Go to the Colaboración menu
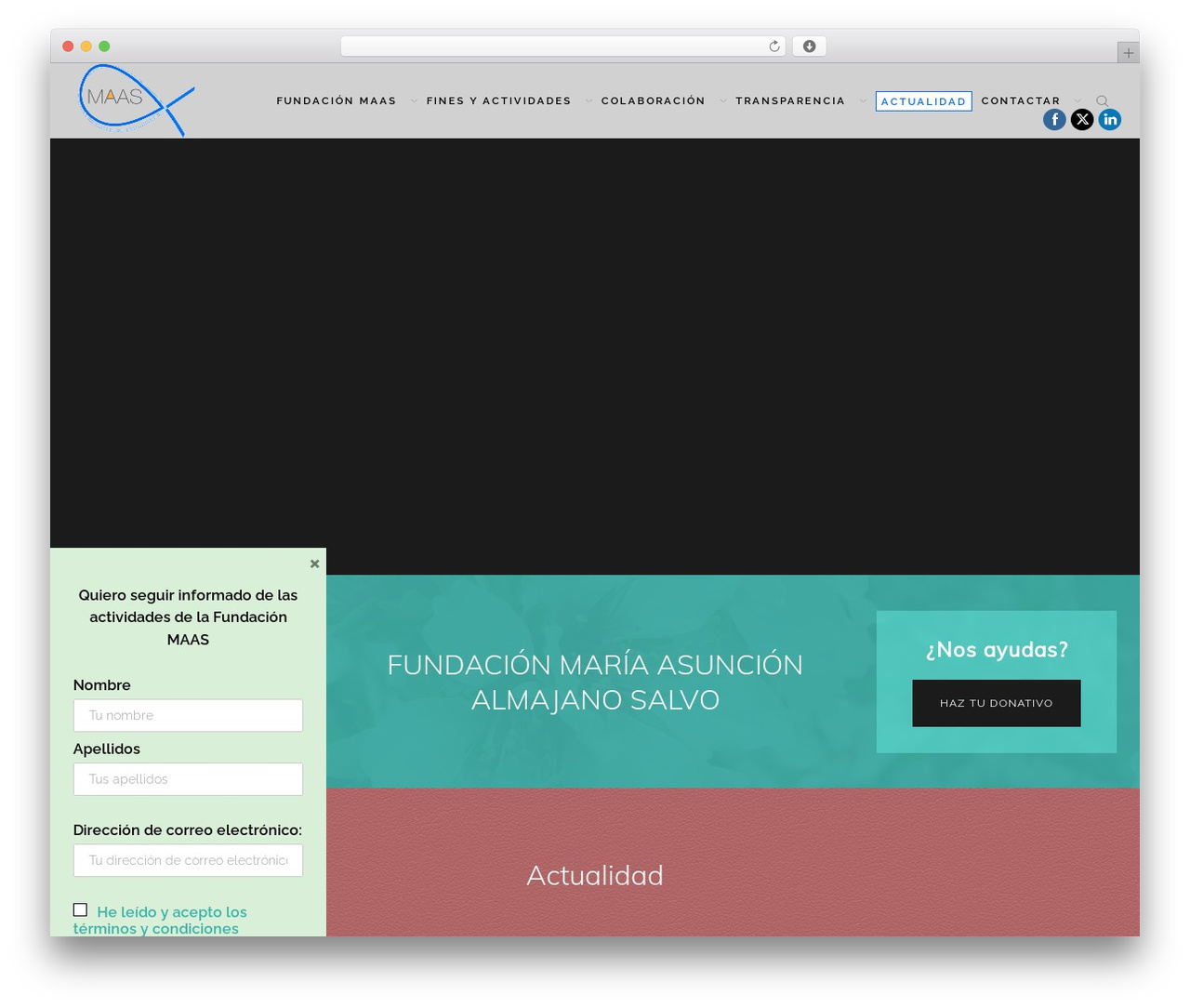The width and height of the screenshot is (1190, 1008). (654, 101)
